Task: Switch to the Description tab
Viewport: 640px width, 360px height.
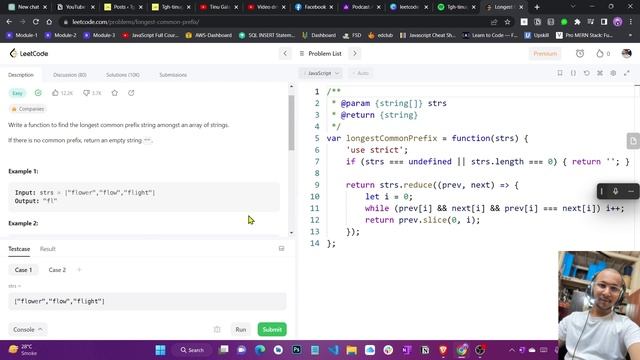Action: tap(21, 75)
